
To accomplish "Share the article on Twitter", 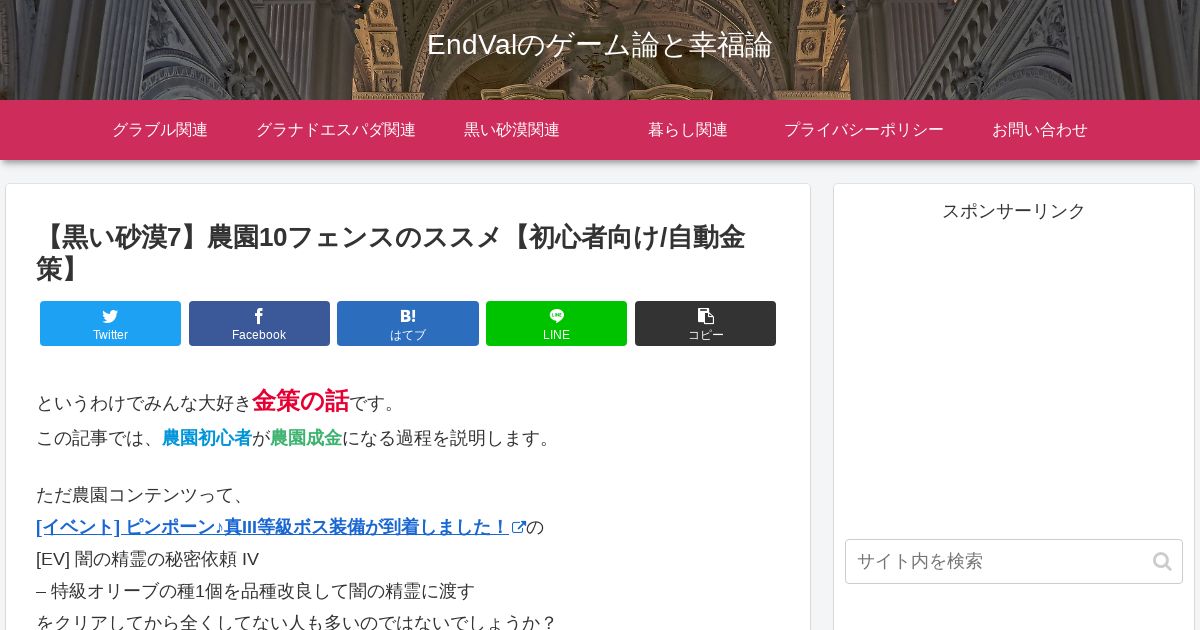I will (x=110, y=323).
